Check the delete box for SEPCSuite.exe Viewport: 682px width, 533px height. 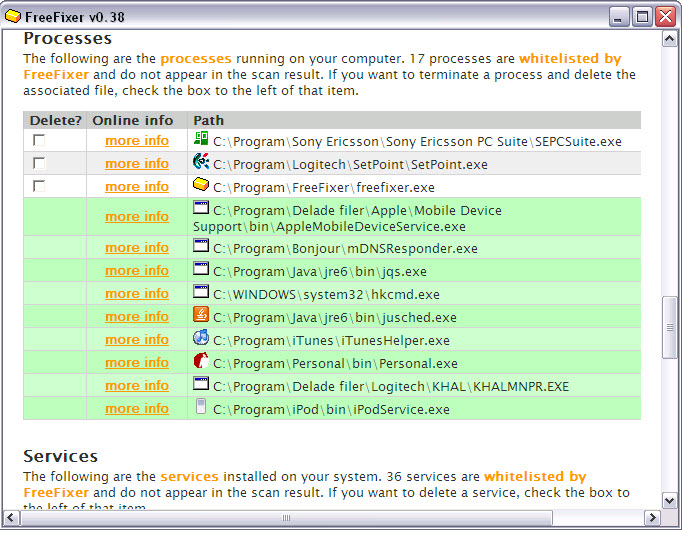pos(39,141)
